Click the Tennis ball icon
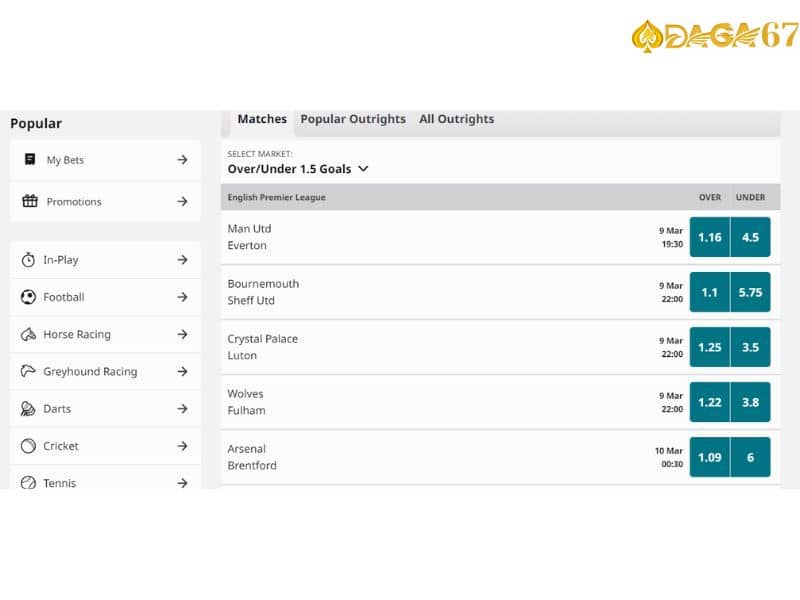Screen dimensions: 800x600 click(x=28, y=482)
